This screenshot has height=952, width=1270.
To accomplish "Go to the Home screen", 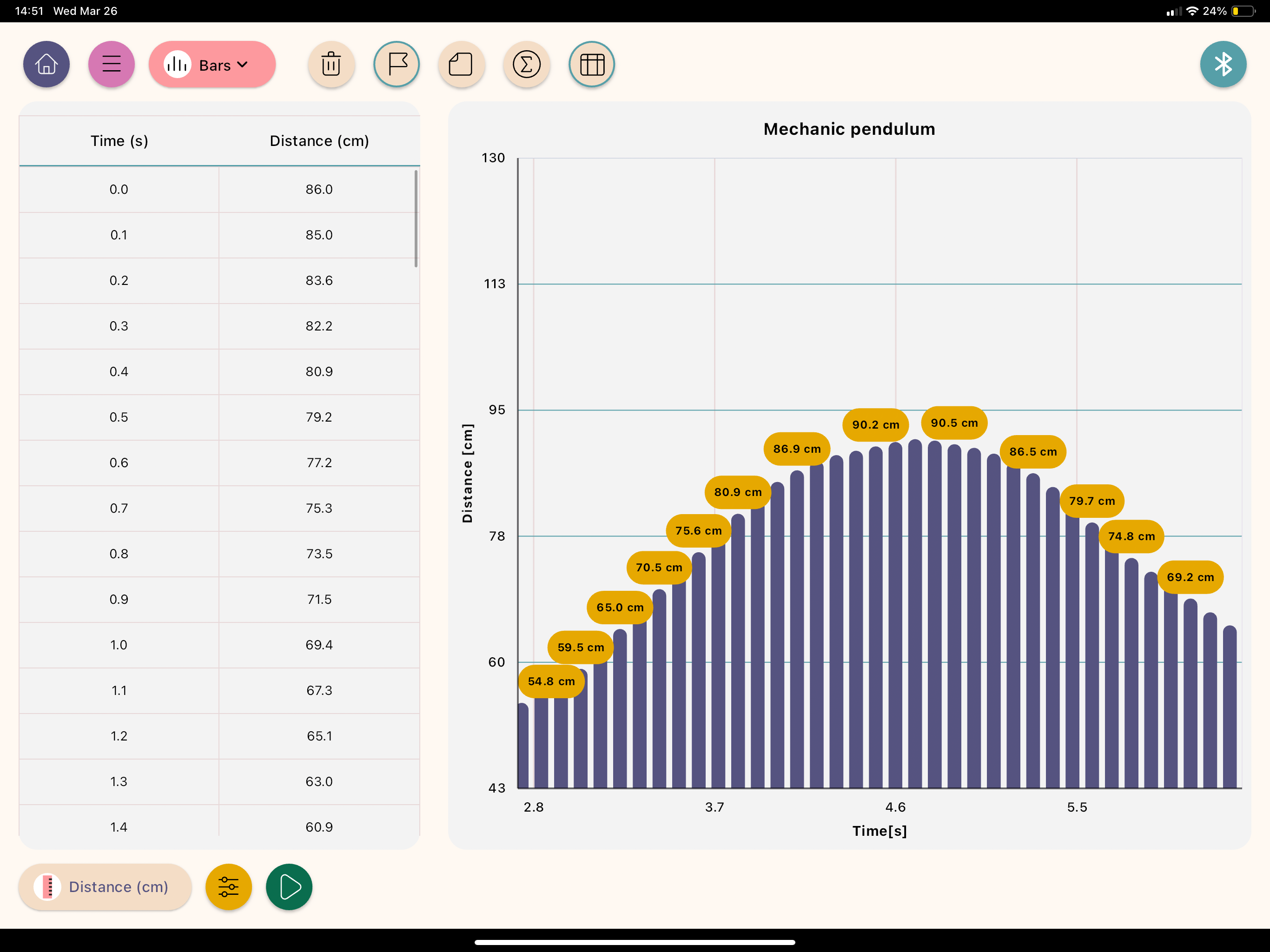I will 46,64.
